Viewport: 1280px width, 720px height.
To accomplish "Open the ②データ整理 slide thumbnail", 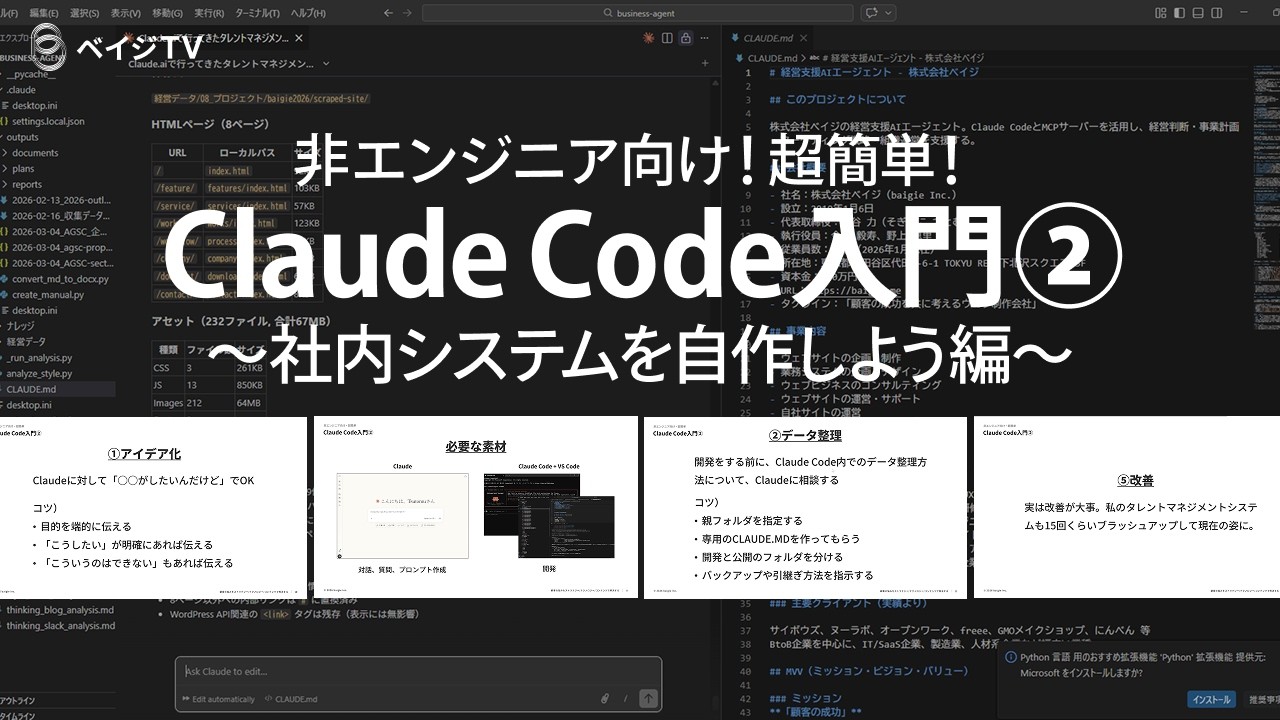I will click(805, 507).
